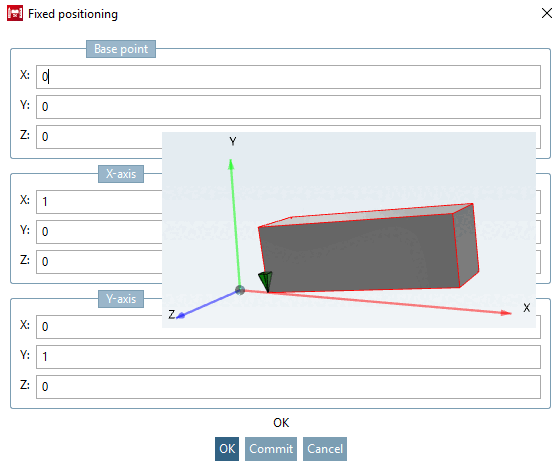Screen dimensions: 560x469
Task: Confirm with the OK button
Action: [x=227, y=449]
